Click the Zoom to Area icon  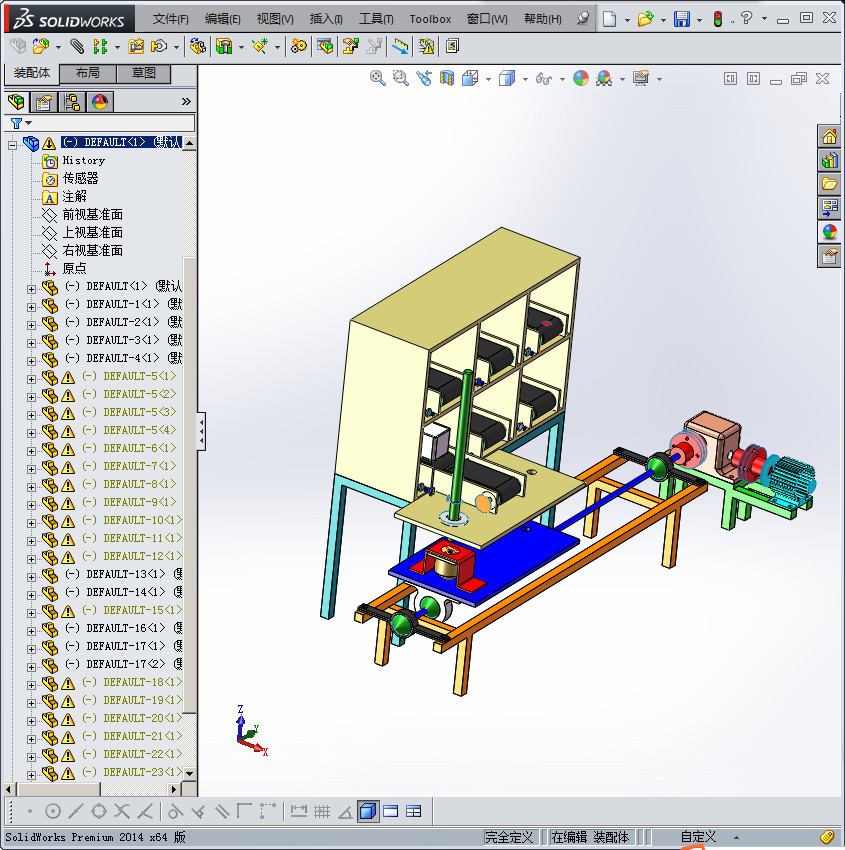tap(401, 79)
